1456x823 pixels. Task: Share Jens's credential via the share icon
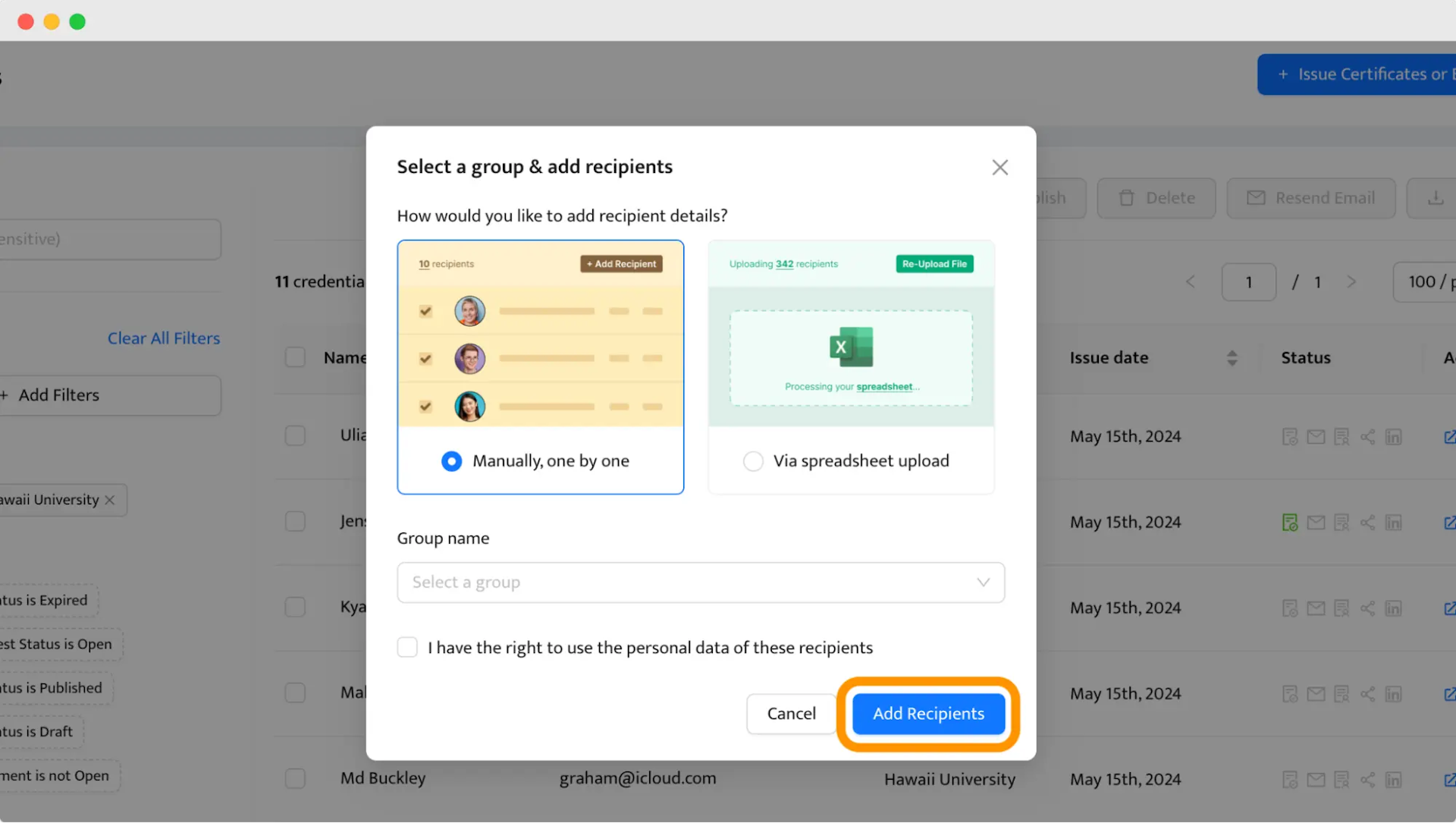pyautogui.click(x=1369, y=522)
